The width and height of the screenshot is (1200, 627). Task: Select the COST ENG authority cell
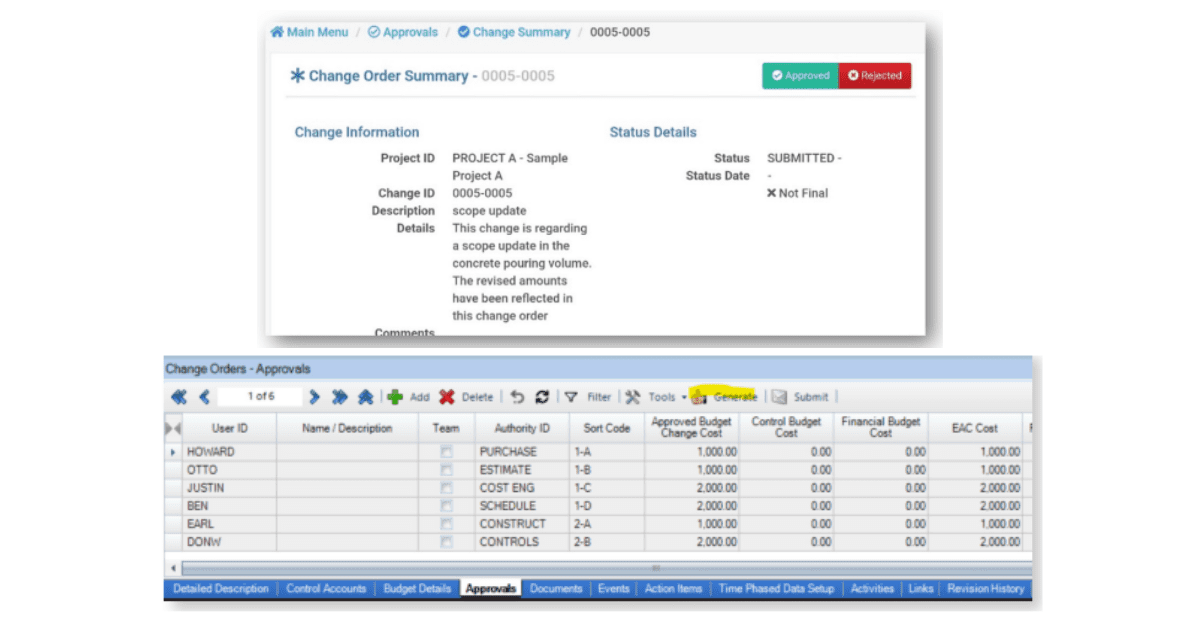[522, 488]
